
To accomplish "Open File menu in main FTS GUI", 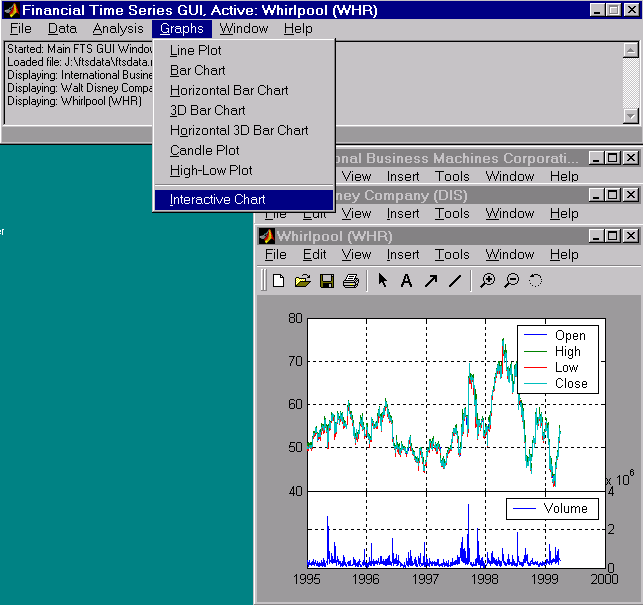I will coord(21,29).
